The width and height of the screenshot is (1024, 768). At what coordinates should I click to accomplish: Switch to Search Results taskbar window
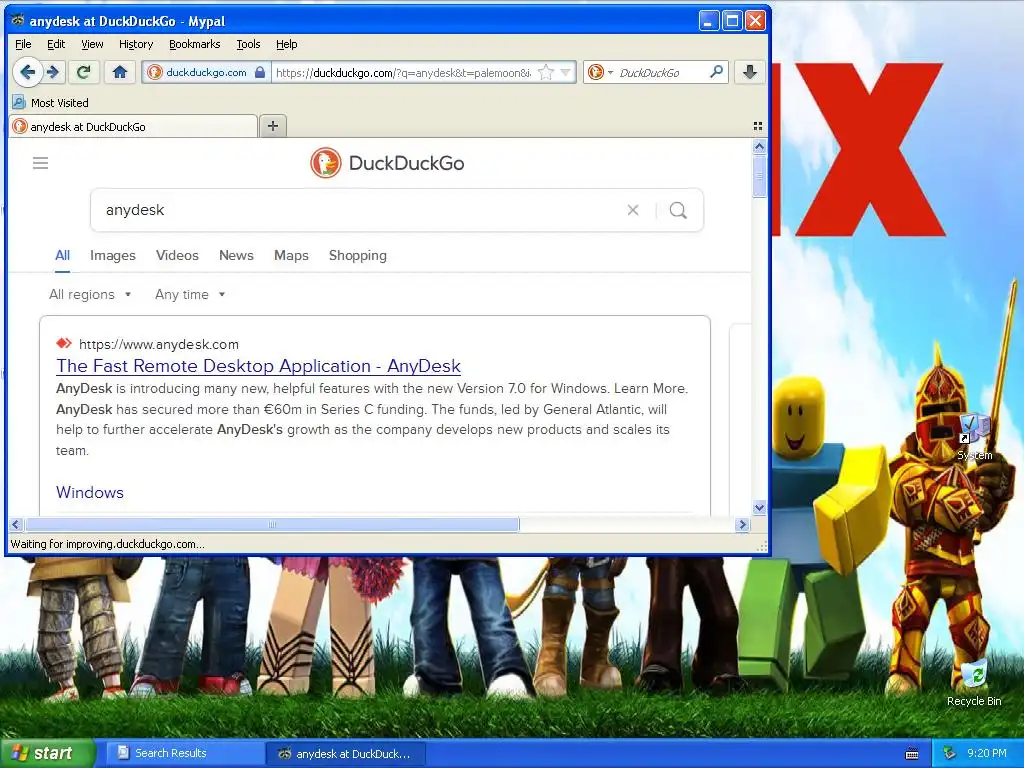tap(184, 753)
